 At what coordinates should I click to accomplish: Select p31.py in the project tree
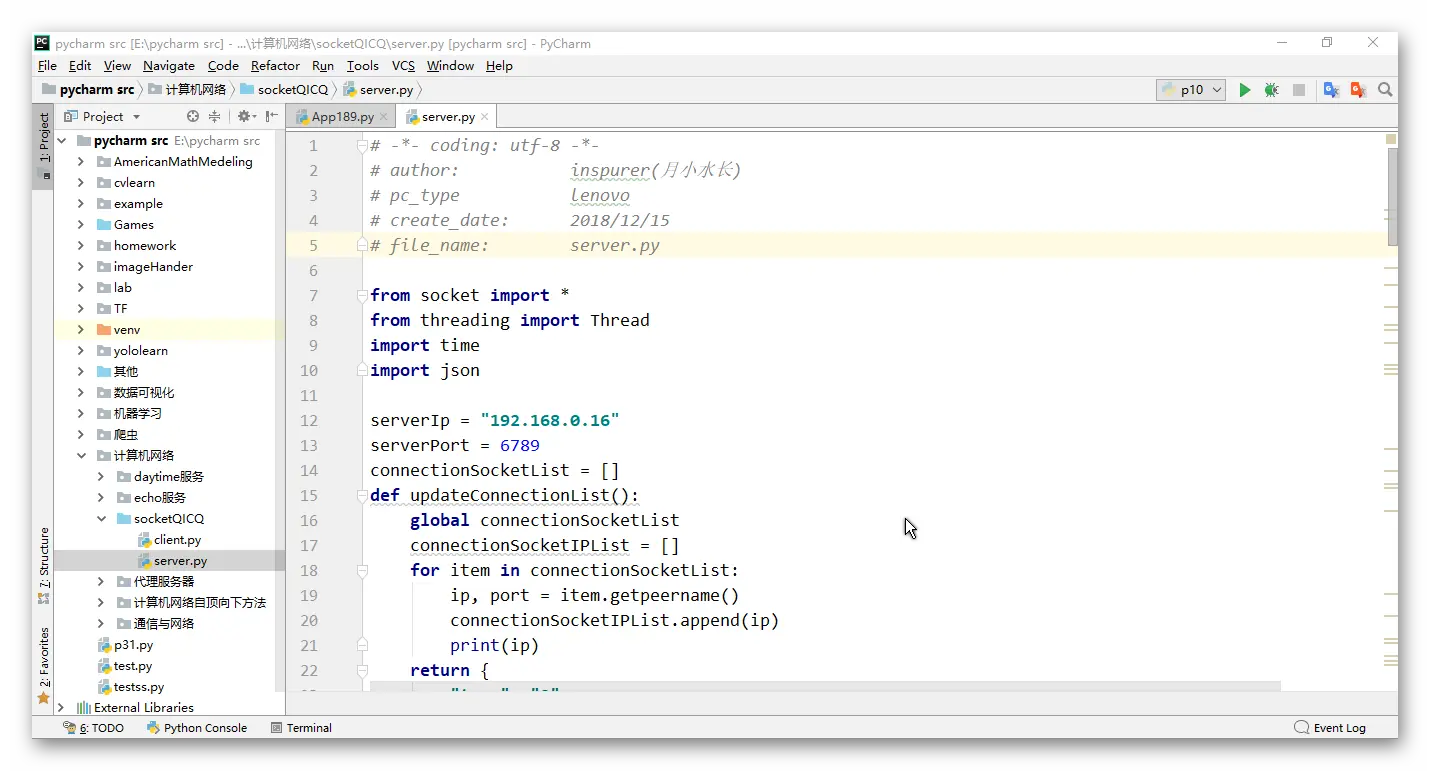pyautogui.click(x=125, y=645)
